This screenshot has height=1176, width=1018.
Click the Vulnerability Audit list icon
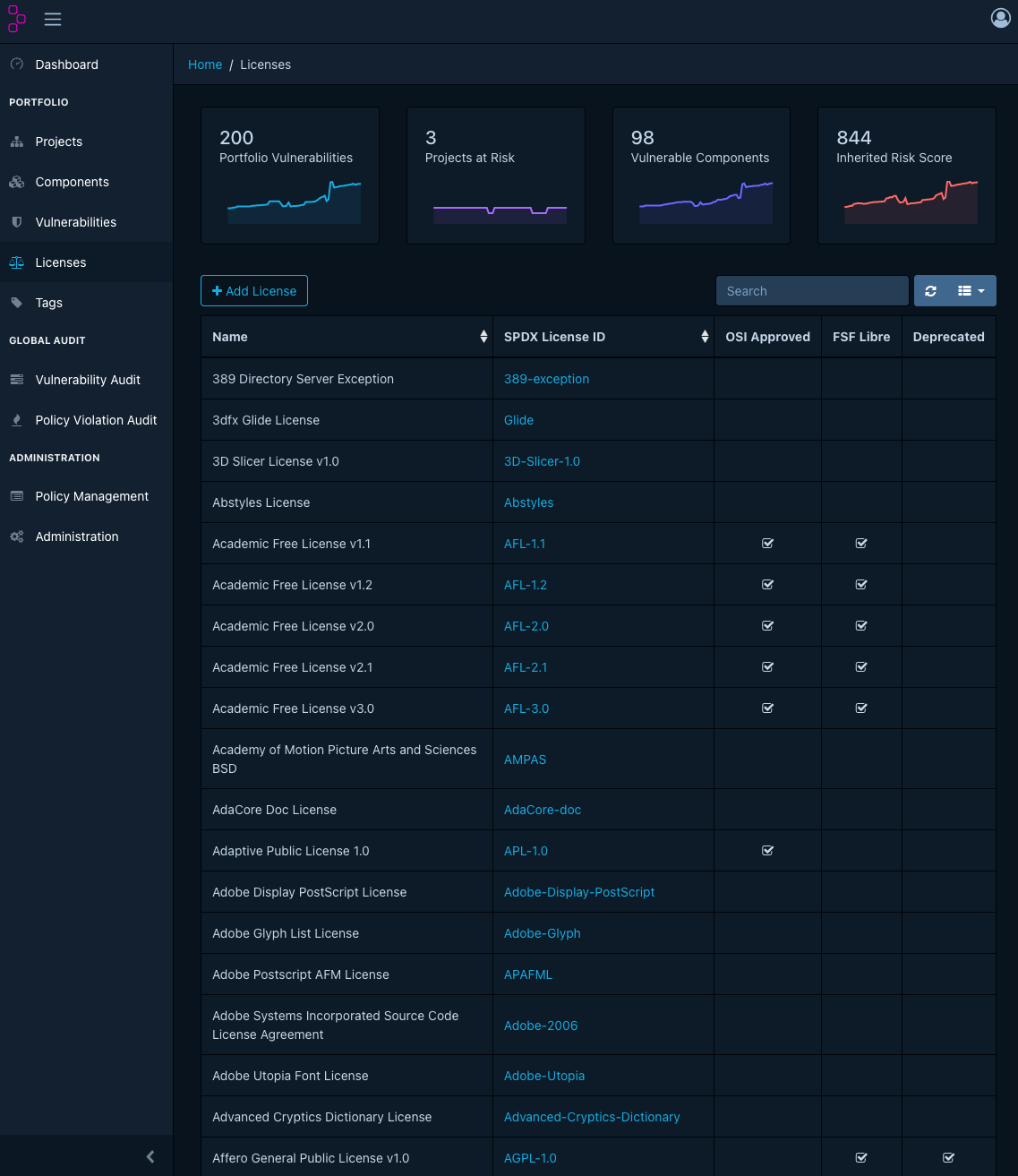tap(16, 380)
